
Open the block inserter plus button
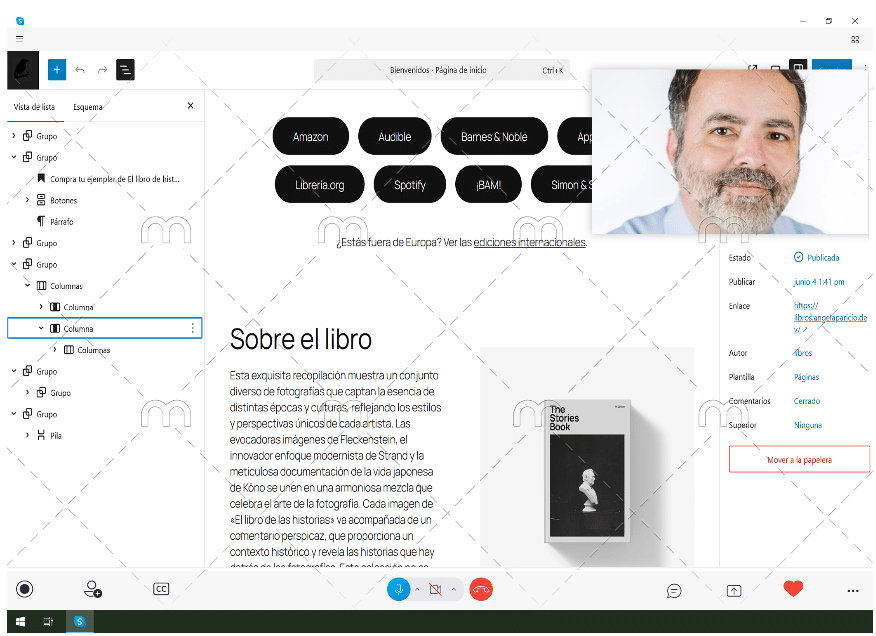click(57, 70)
